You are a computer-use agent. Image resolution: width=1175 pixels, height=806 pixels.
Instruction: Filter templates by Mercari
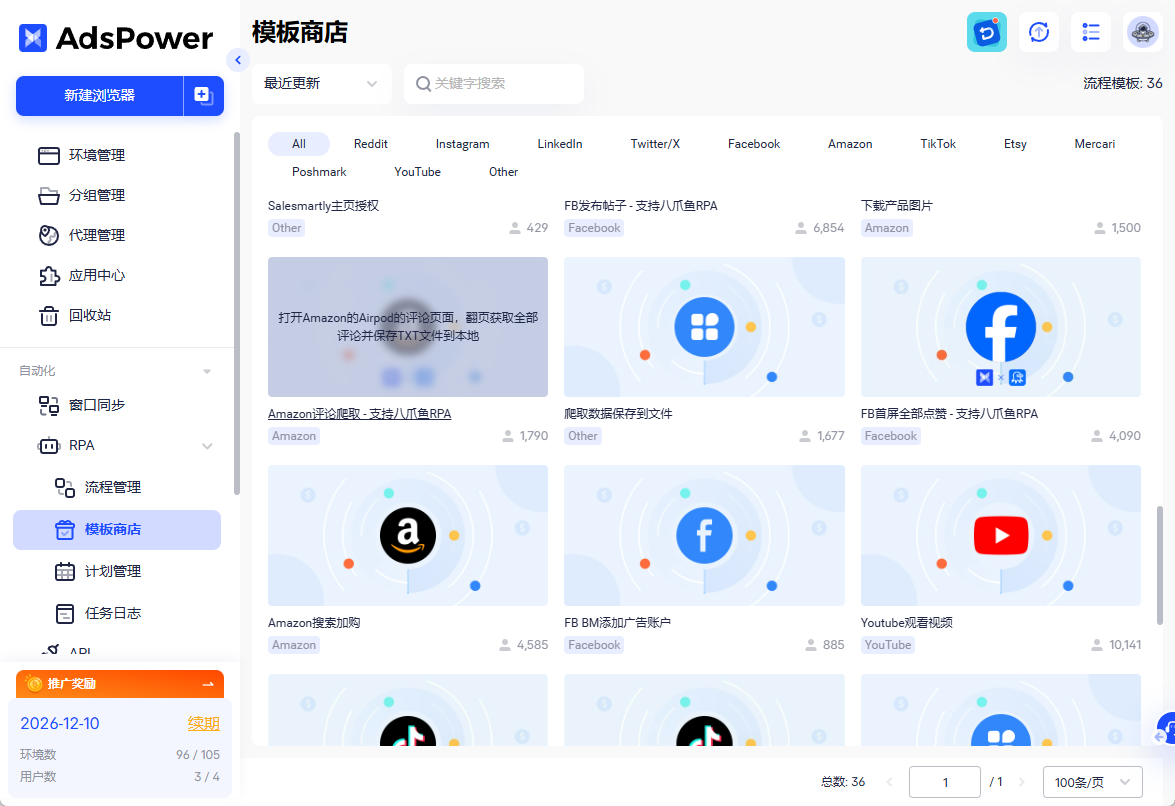[1095, 144]
